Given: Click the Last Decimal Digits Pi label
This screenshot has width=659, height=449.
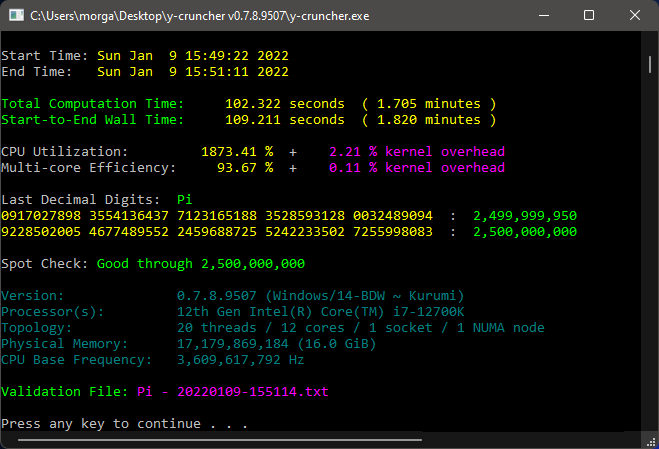Looking at the screenshot, I should [185, 199].
